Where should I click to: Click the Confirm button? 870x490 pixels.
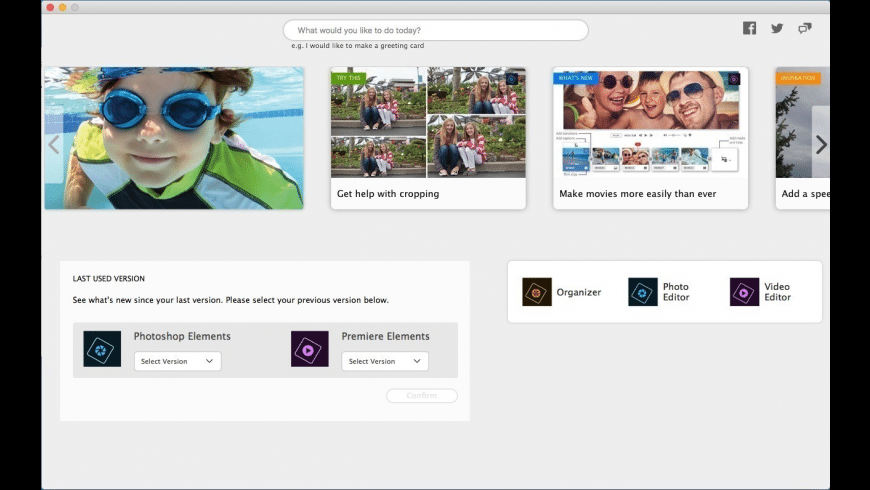(422, 396)
